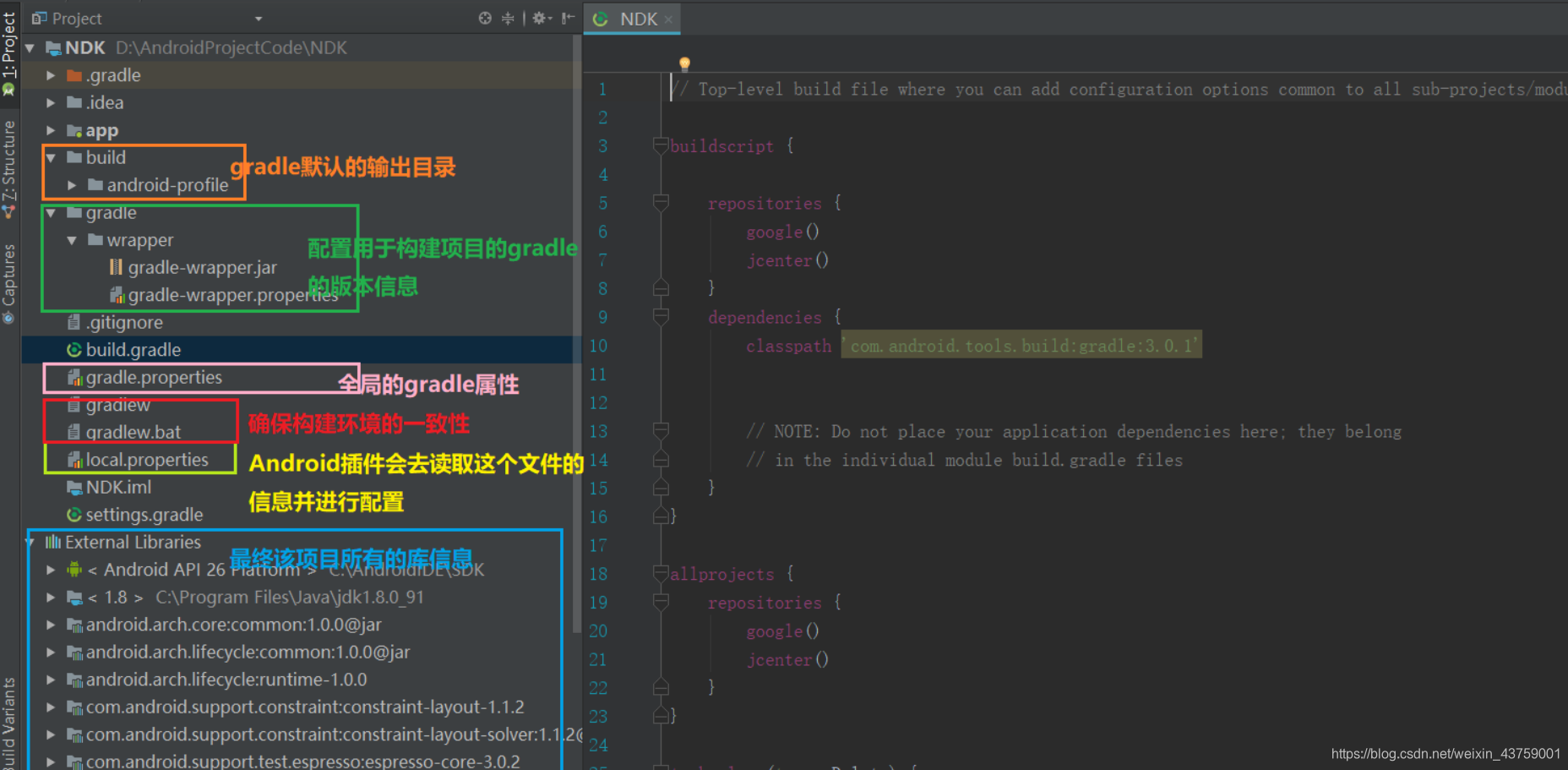Close the NDK editor tab
Screen dimensions: 1568x770
coord(668,19)
